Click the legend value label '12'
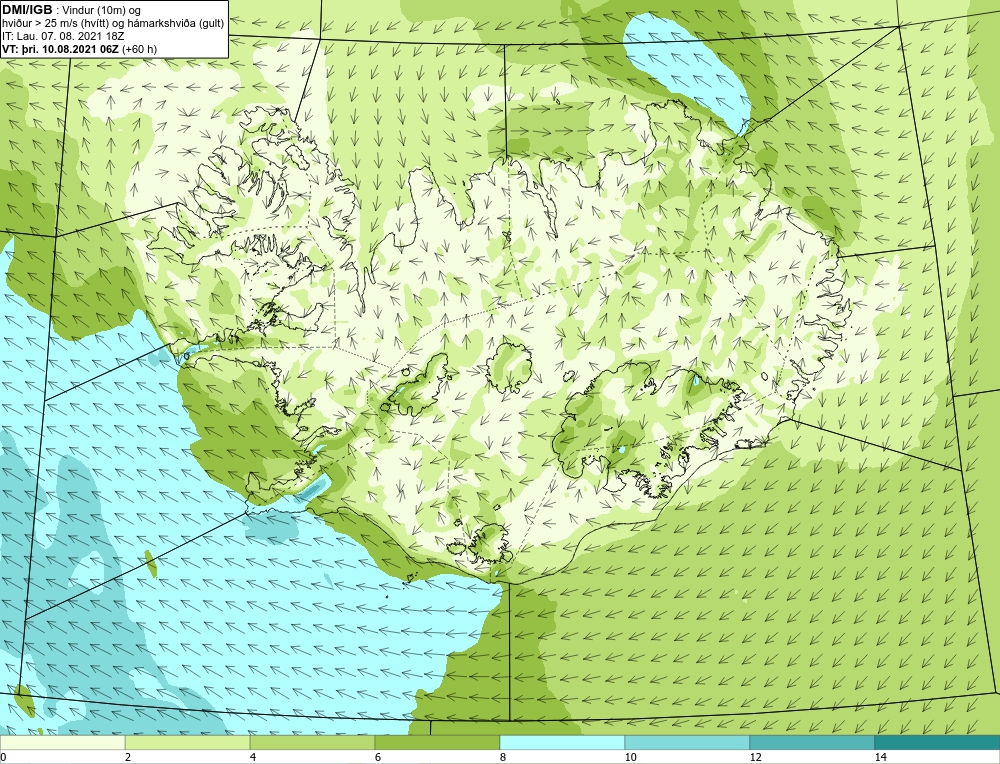 click(x=756, y=757)
